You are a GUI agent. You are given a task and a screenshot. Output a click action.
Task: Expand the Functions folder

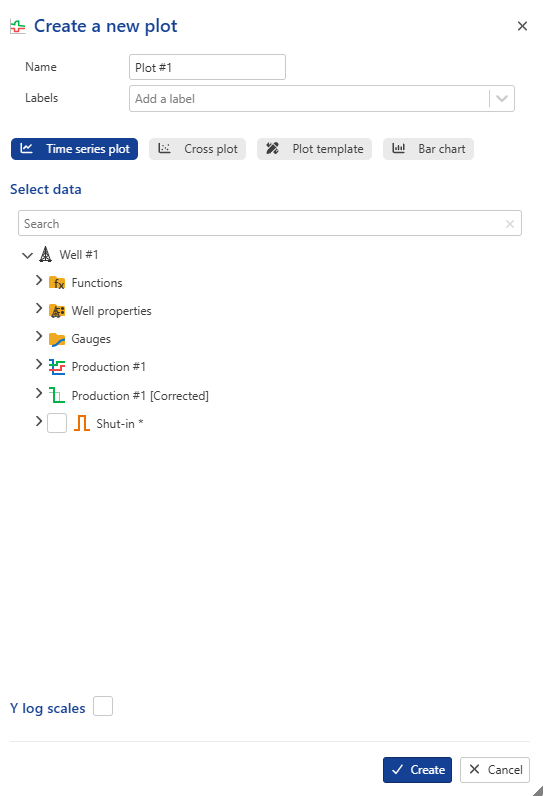(39, 280)
